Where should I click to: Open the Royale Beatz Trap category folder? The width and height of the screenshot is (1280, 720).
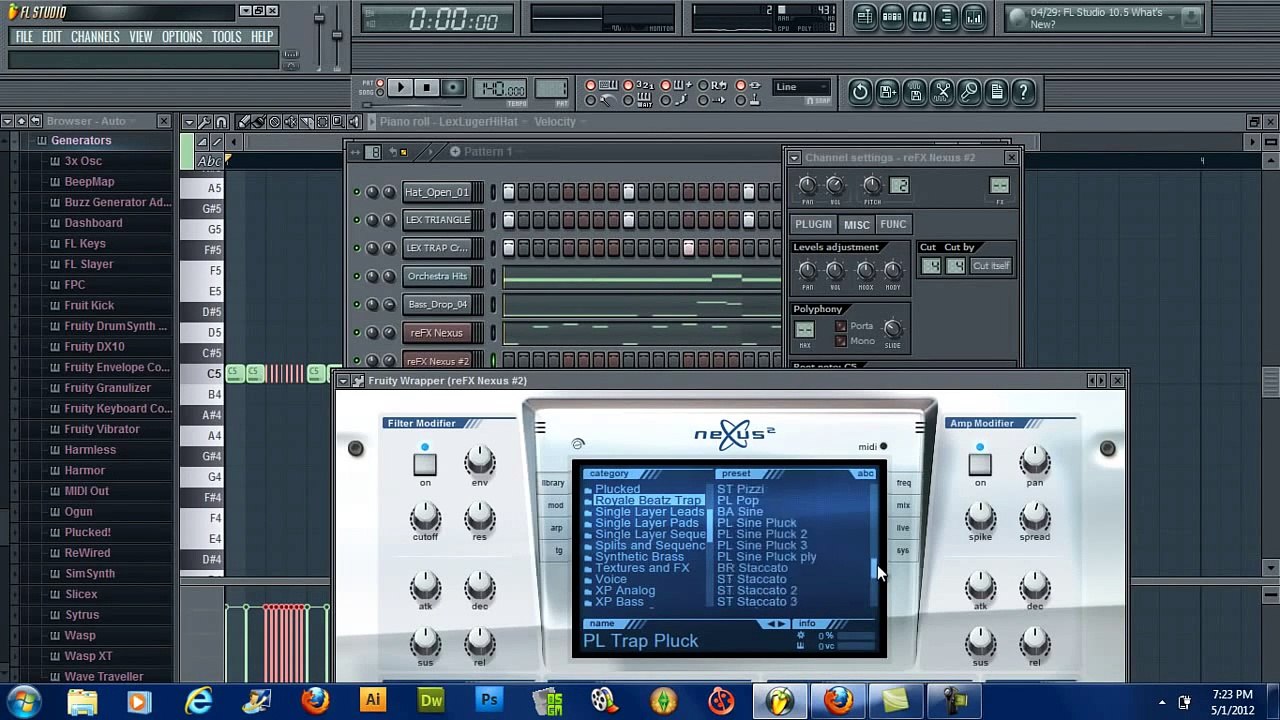pyautogui.click(x=648, y=500)
